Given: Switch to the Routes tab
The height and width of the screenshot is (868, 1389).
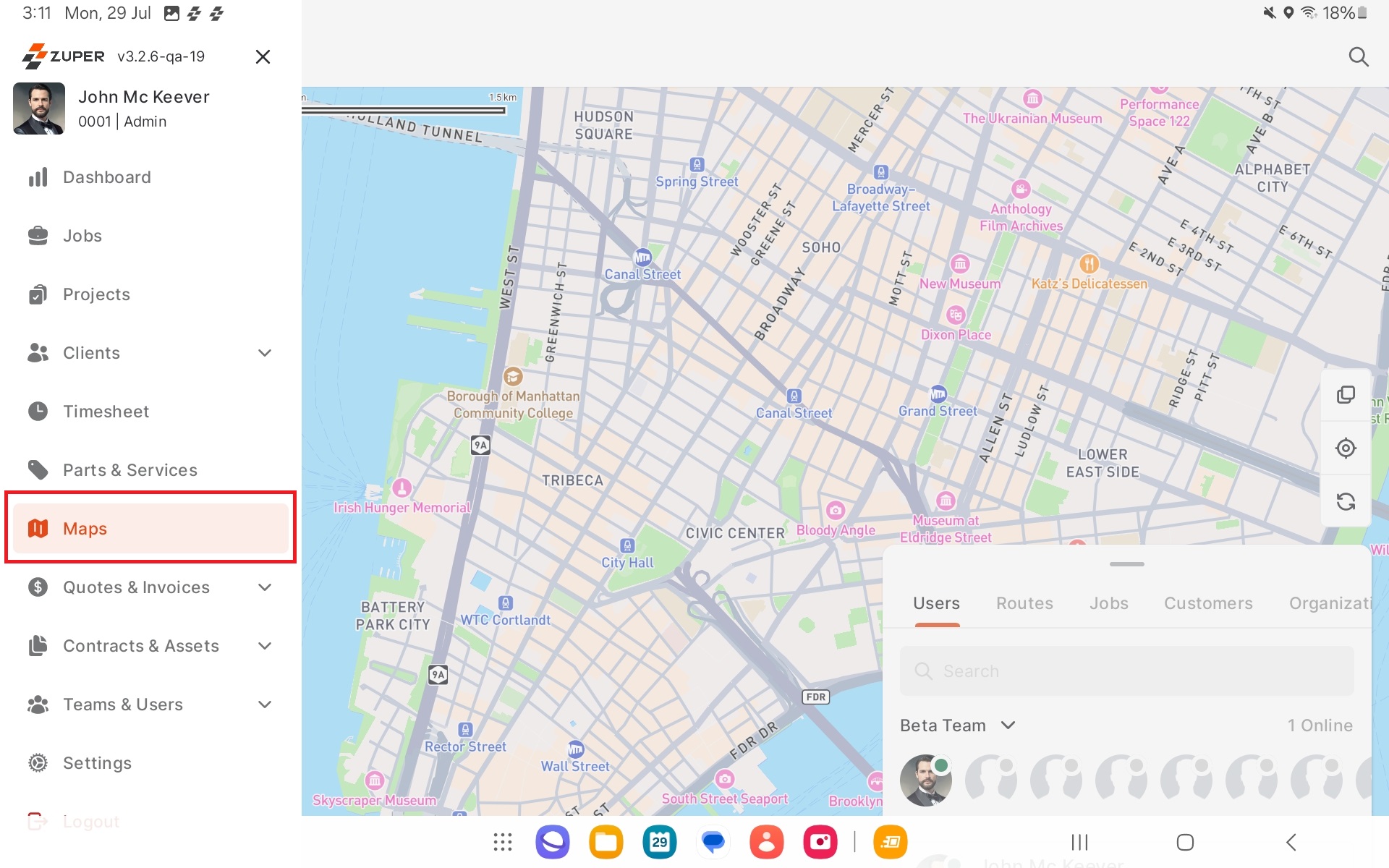Looking at the screenshot, I should pos(1024,603).
